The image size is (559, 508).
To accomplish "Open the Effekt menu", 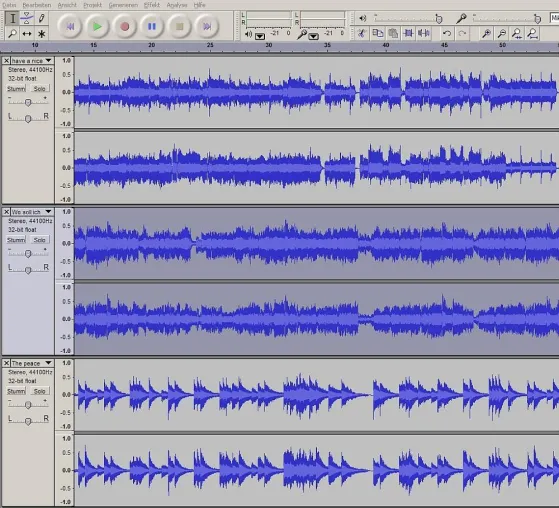I will pos(152,5).
